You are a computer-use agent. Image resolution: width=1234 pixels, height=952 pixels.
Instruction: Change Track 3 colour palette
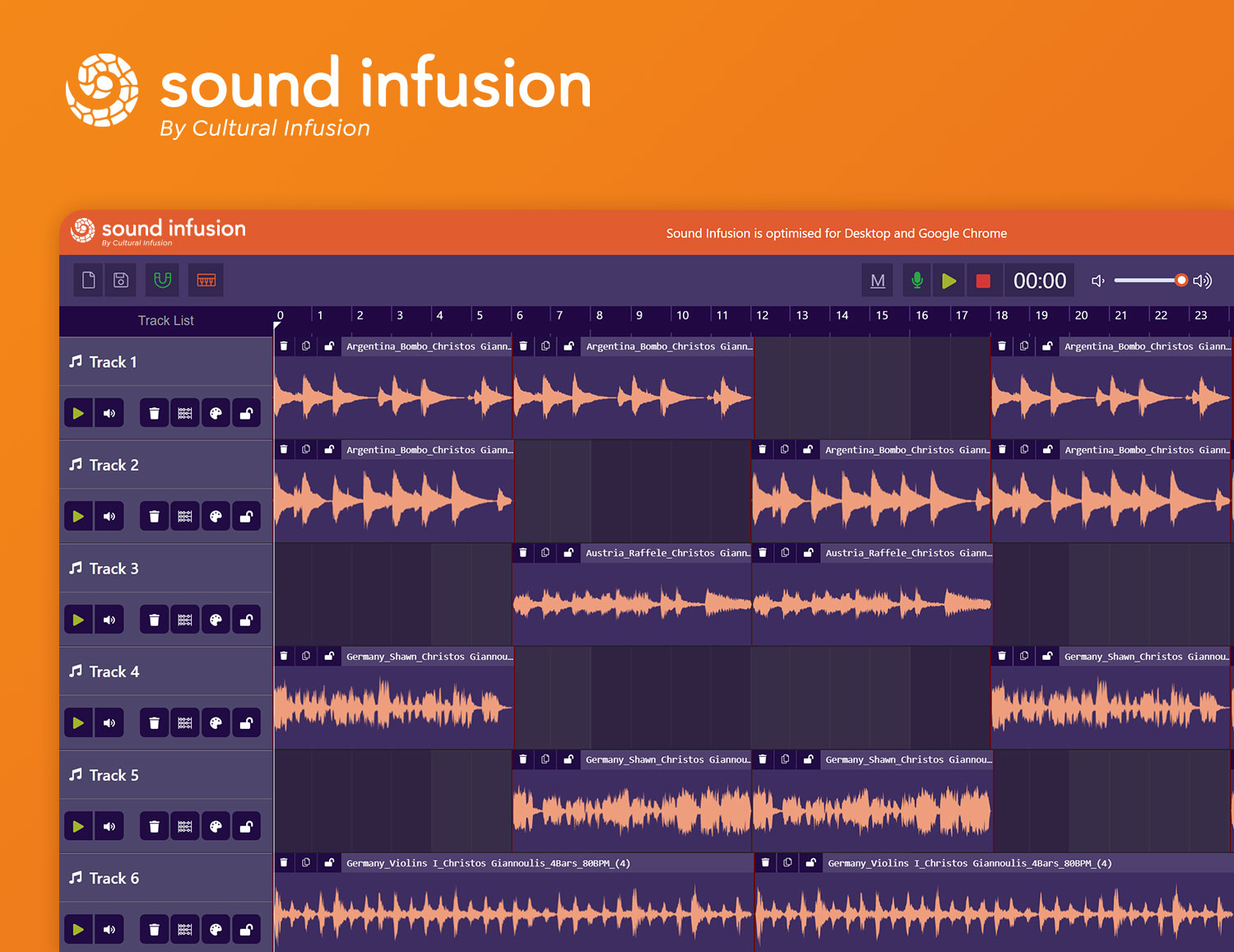coord(216,620)
